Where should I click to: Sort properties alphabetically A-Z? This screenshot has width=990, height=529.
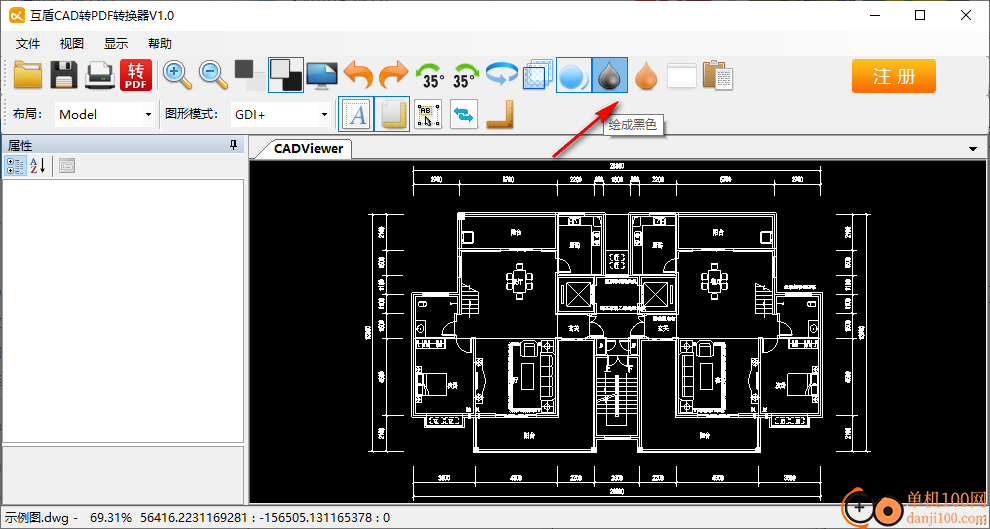[x=37, y=165]
